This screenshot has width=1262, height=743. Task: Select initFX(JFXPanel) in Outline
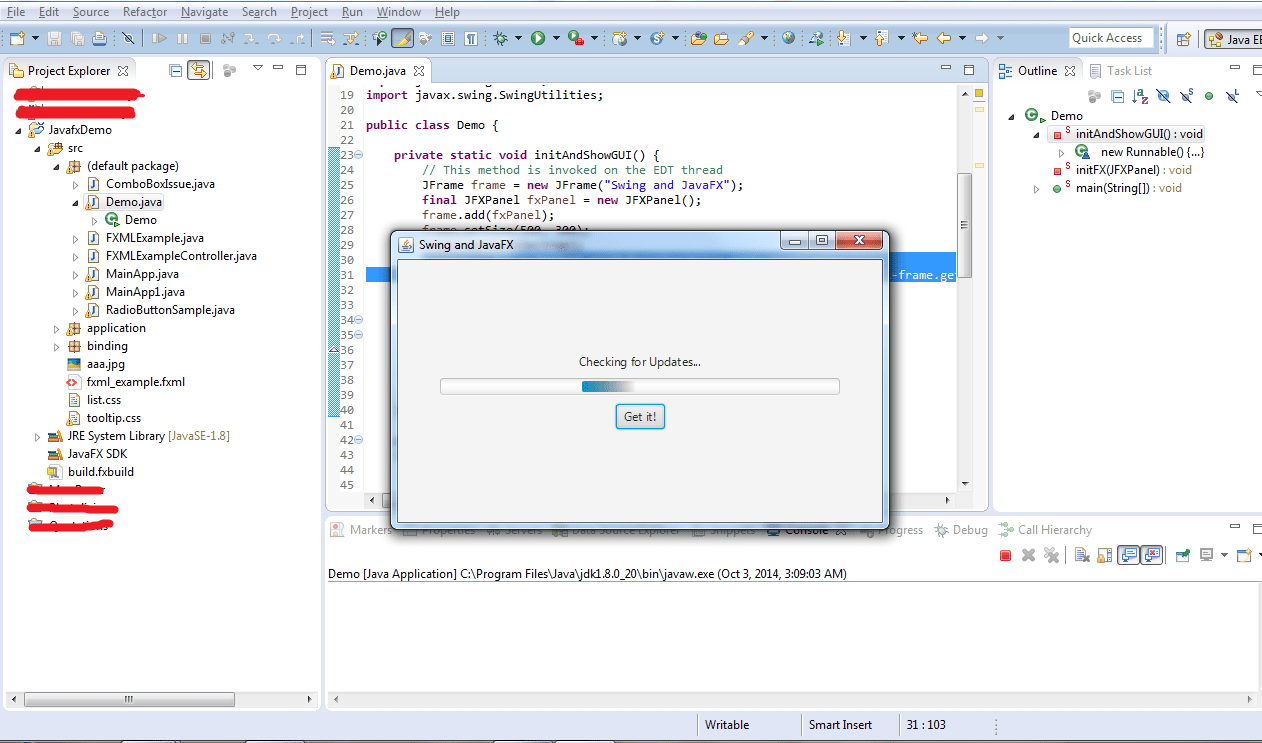[x=1134, y=170]
